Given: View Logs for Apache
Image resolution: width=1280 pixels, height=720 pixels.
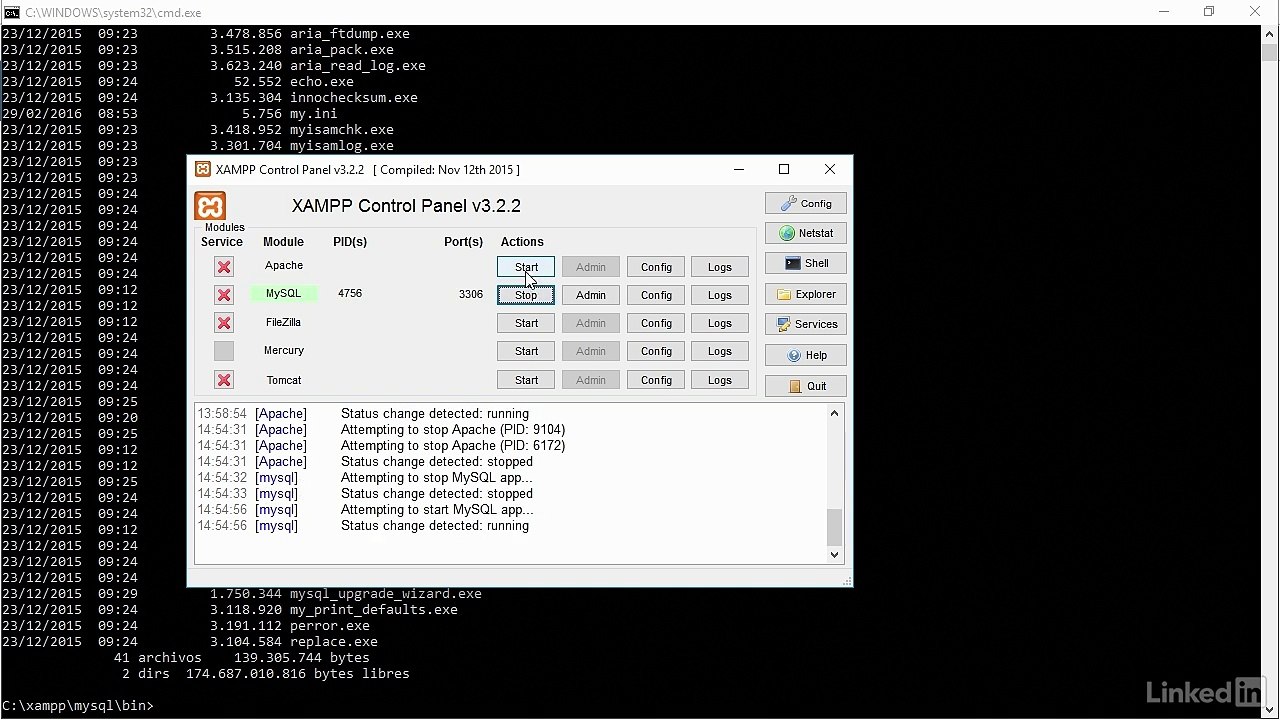Looking at the screenshot, I should click(x=720, y=267).
